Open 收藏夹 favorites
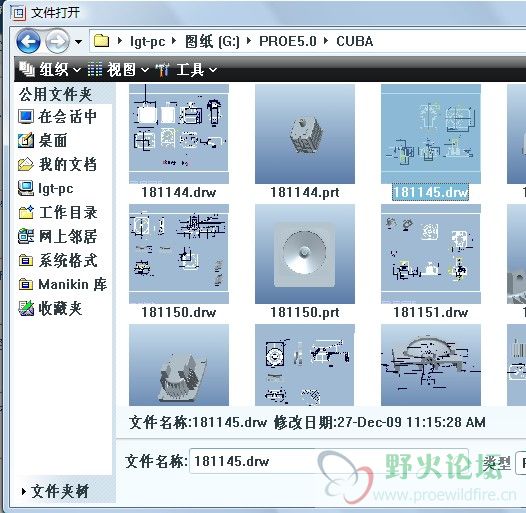 pyautogui.click(x=50, y=308)
